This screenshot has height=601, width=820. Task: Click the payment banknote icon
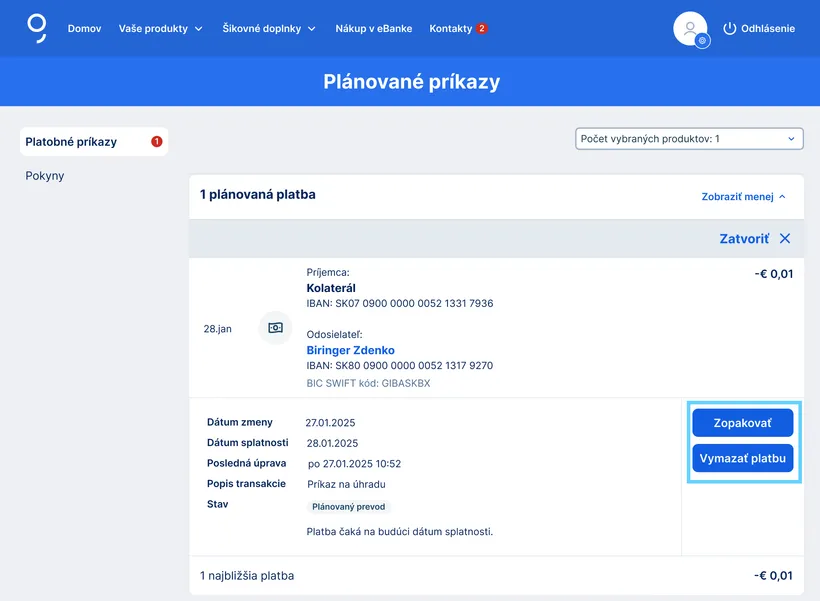point(275,328)
